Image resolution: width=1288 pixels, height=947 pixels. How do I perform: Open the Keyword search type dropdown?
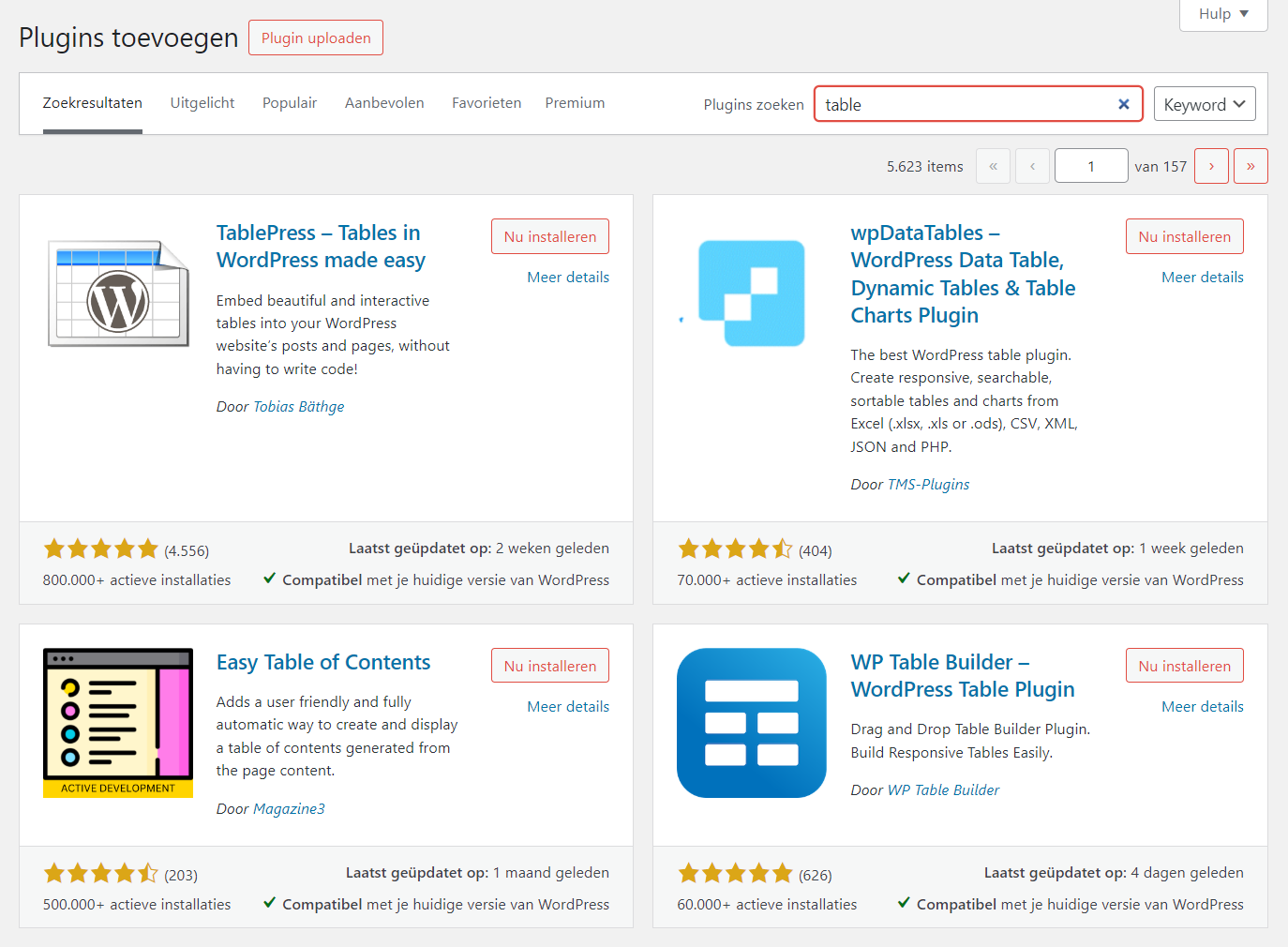tap(1204, 104)
